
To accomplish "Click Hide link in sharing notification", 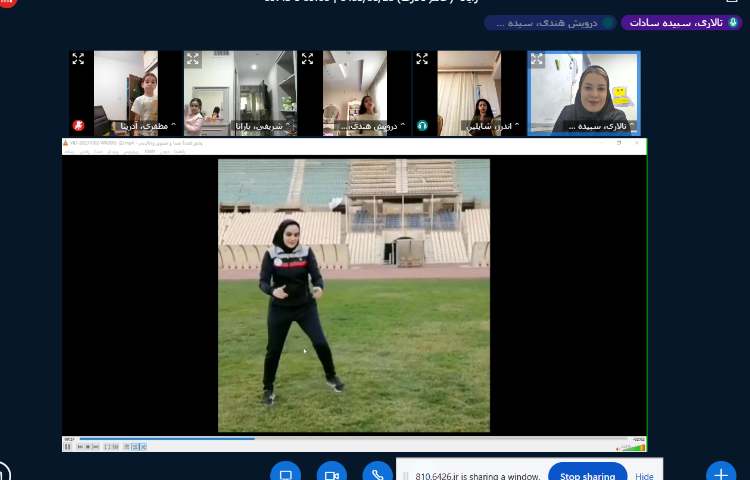I will (644, 476).
